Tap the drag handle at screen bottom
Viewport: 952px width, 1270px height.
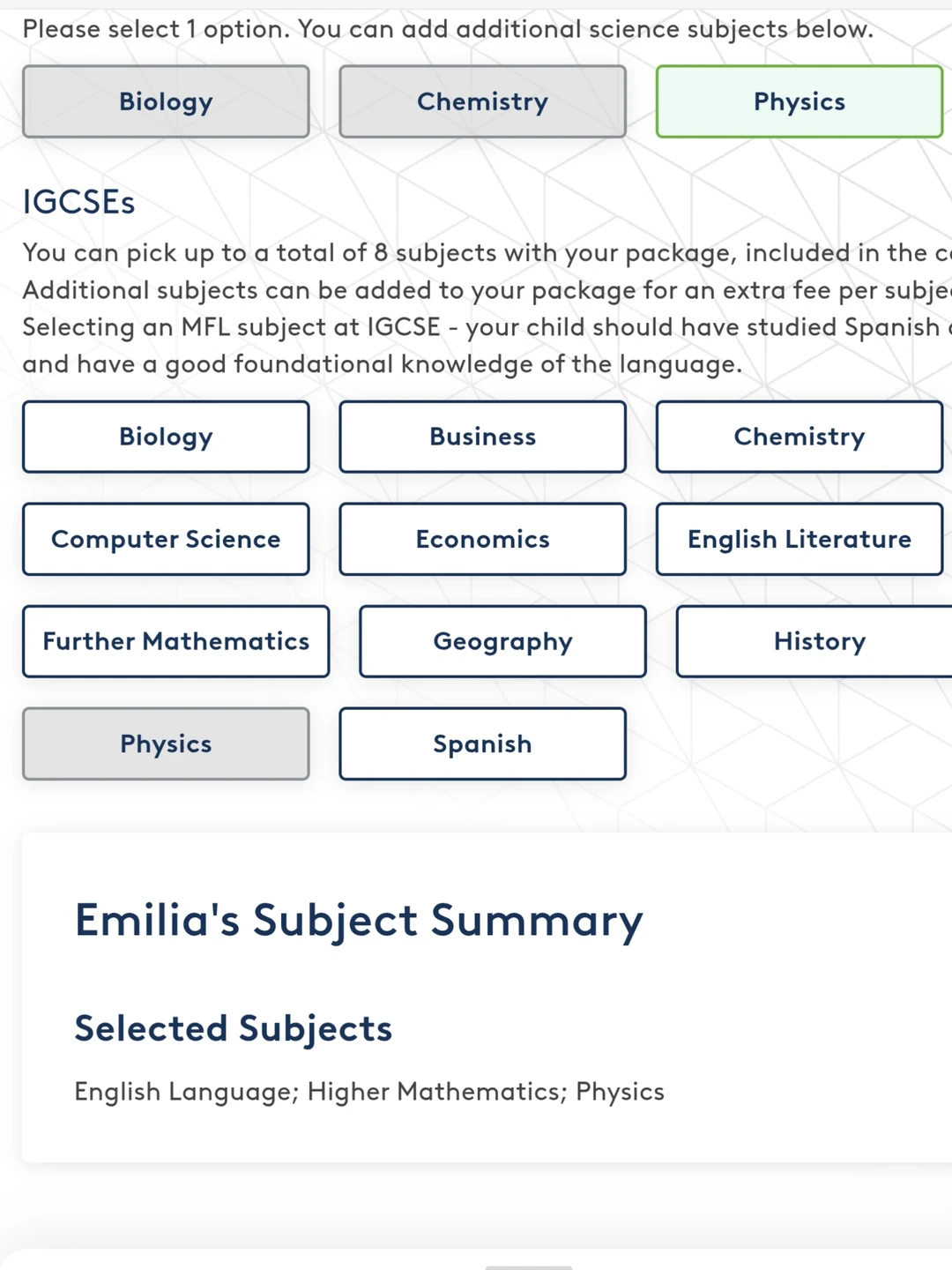[x=529, y=1266]
